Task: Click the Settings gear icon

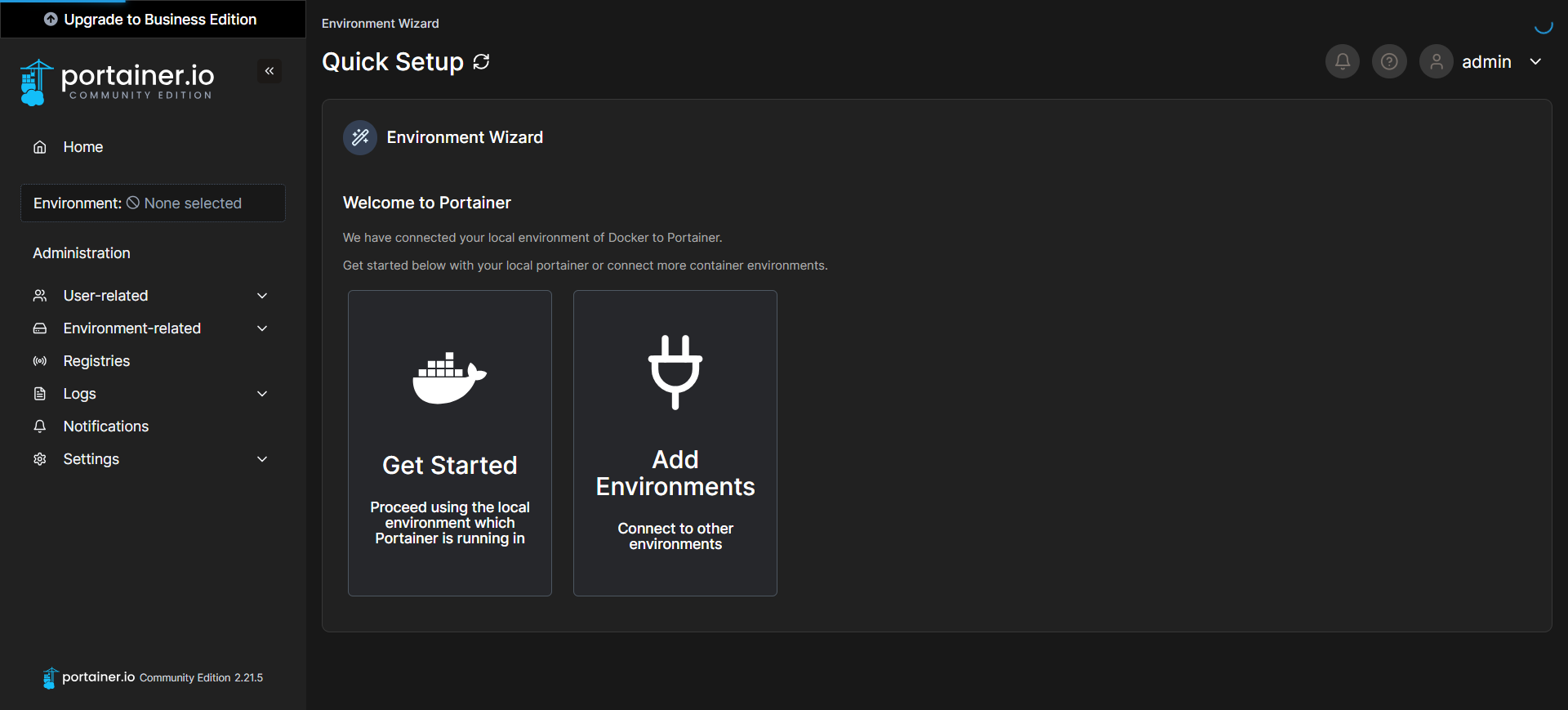Action: 39,459
